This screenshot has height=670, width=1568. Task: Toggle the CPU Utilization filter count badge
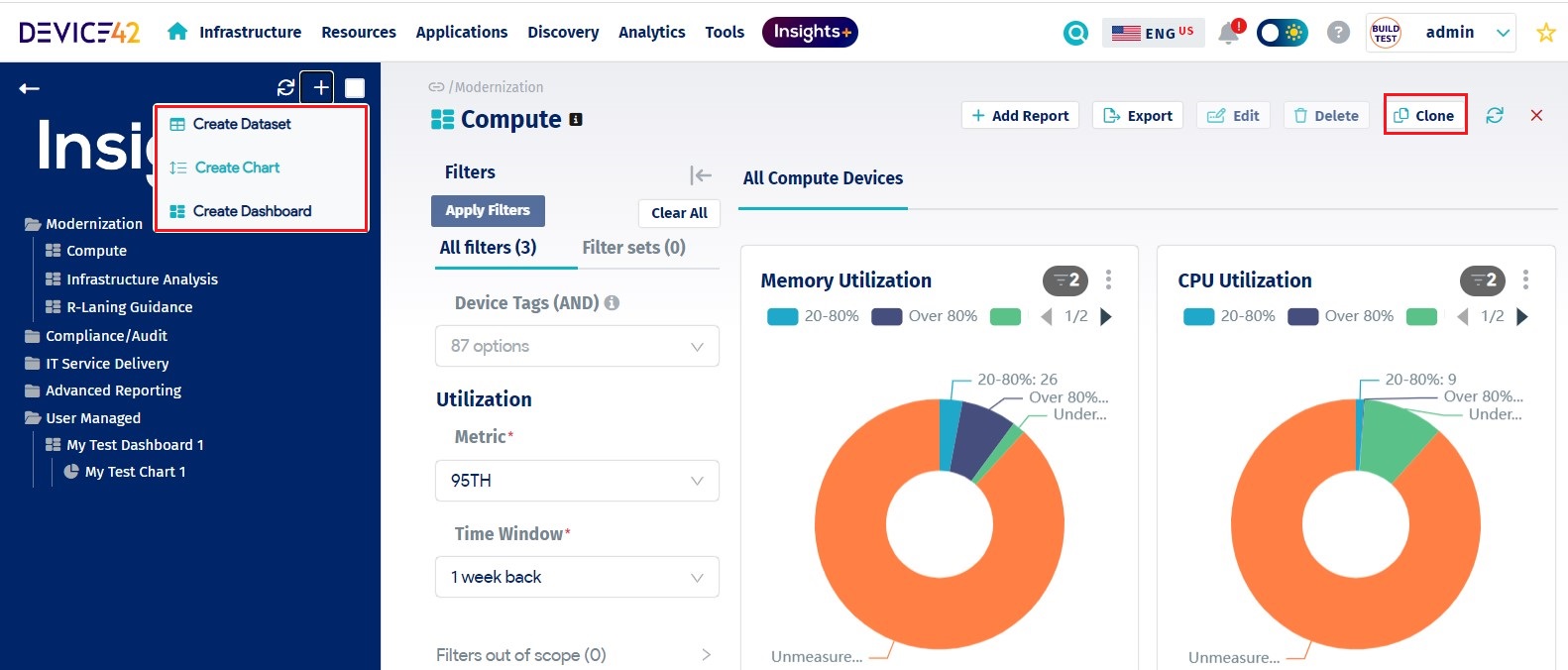click(1483, 280)
